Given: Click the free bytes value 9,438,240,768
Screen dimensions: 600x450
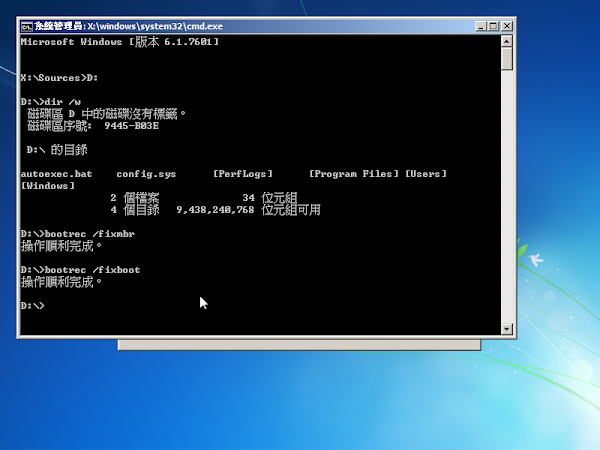Looking at the screenshot, I should click(215, 210).
